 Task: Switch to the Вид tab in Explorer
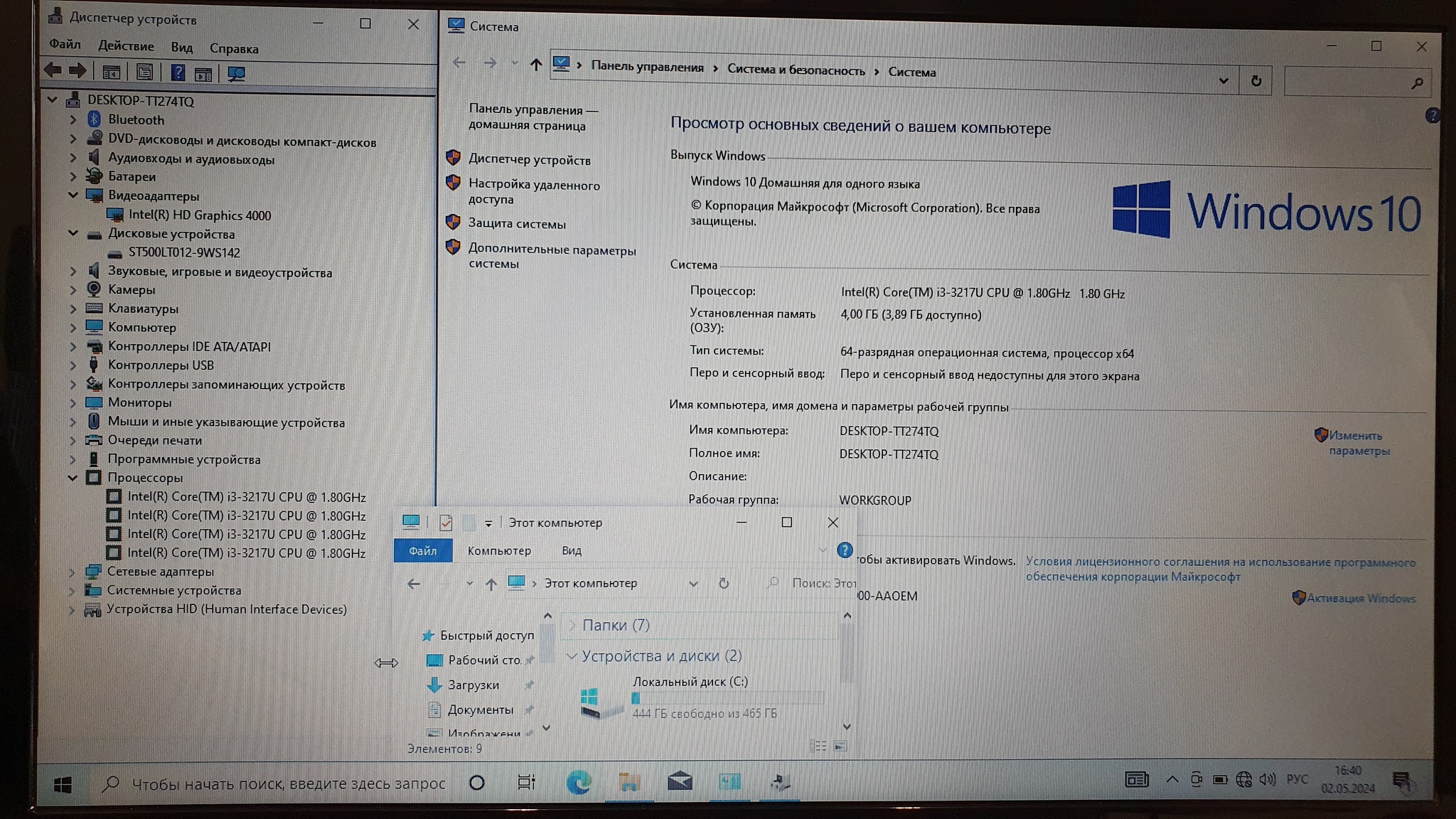click(571, 551)
